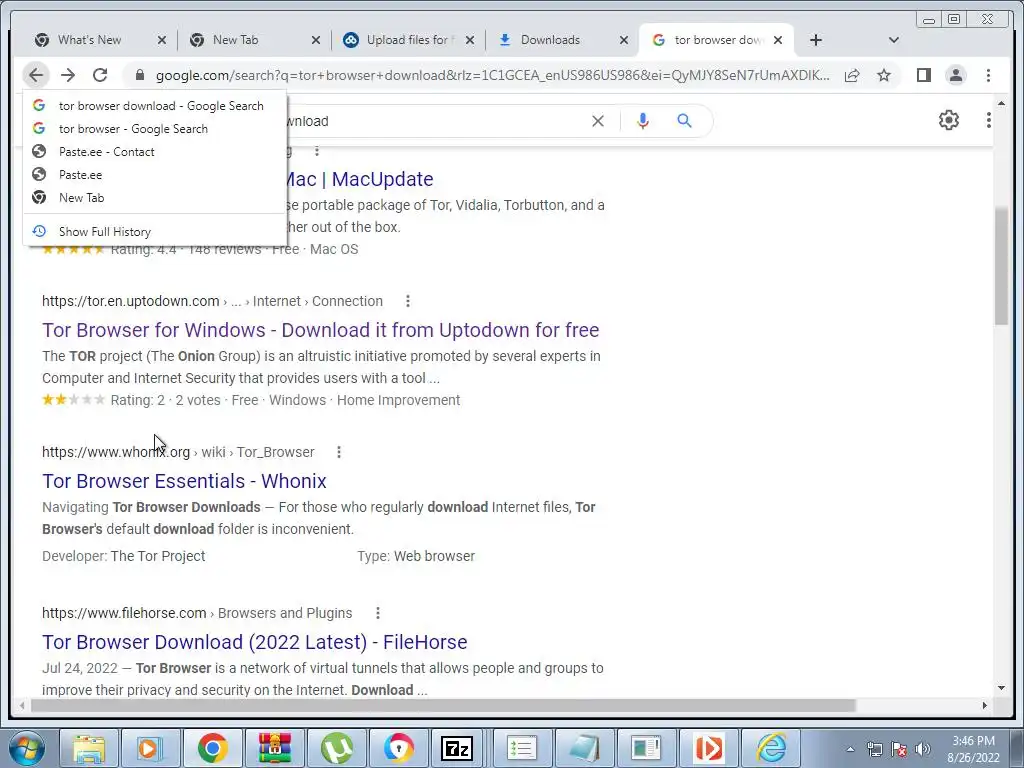Image resolution: width=1024 pixels, height=768 pixels.
Task: Switch to Upload files tab
Action: [x=410, y=40]
